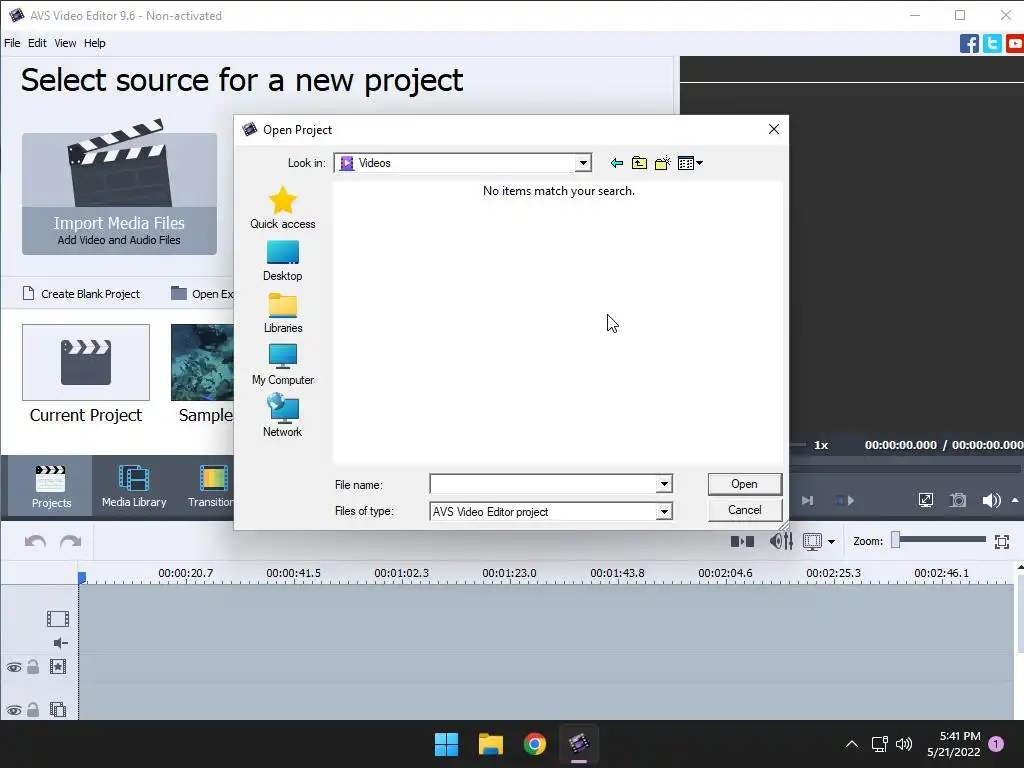This screenshot has width=1024, height=768.
Task: Open Google Chrome from the taskbar
Action: click(x=535, y=744)
